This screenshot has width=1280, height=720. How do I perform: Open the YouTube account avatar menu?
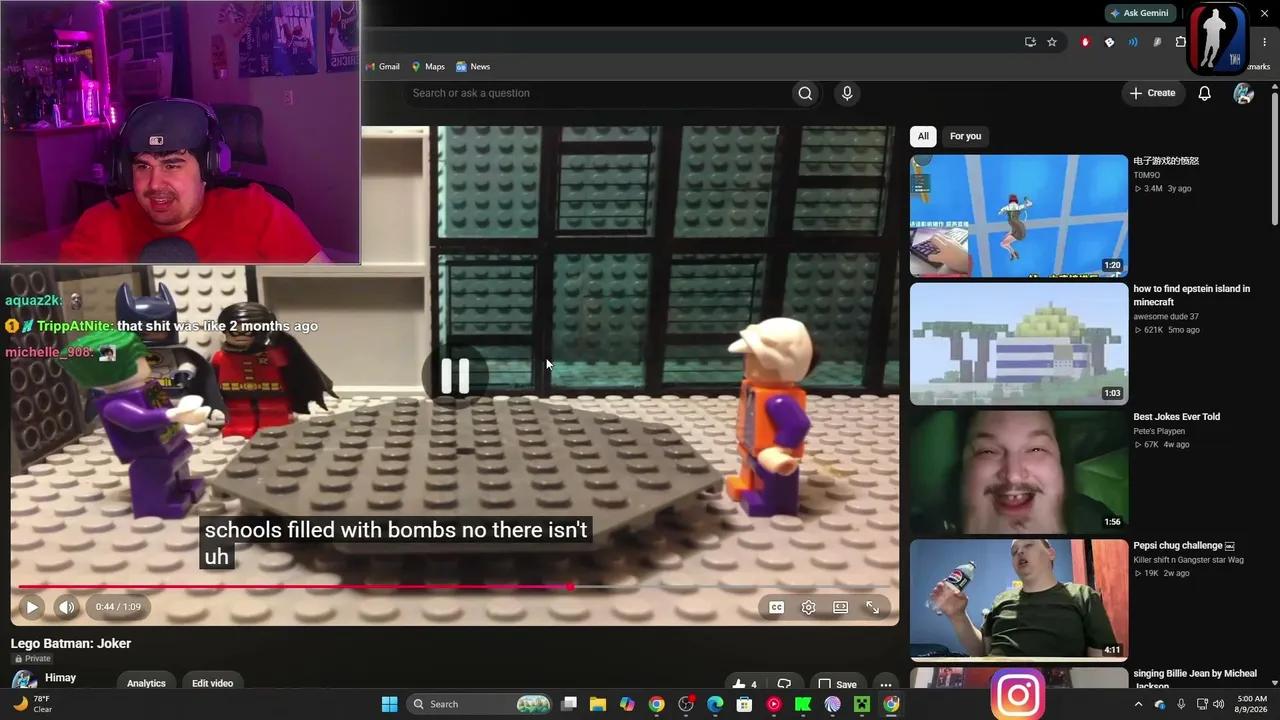tap(1243, 93)
